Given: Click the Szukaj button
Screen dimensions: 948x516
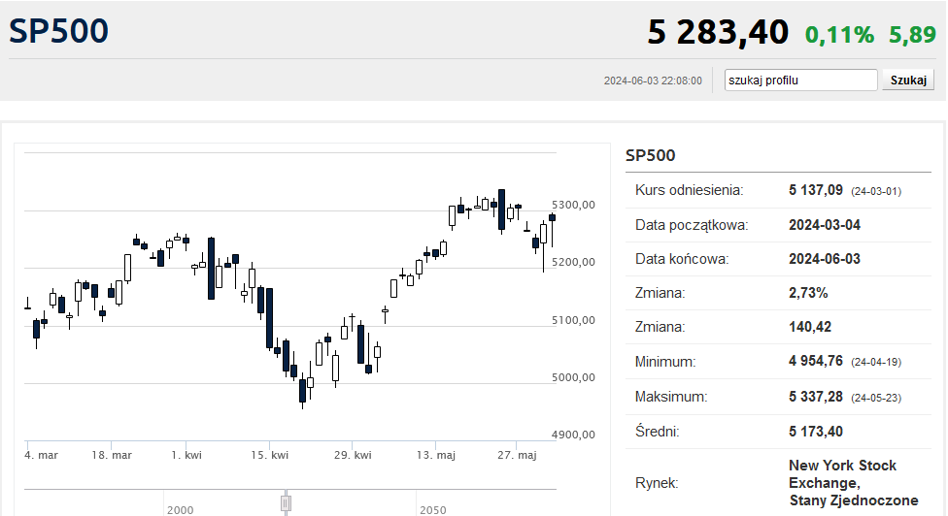Looking at the screenshot, I should pyautogui.click(x=908, y=80).
